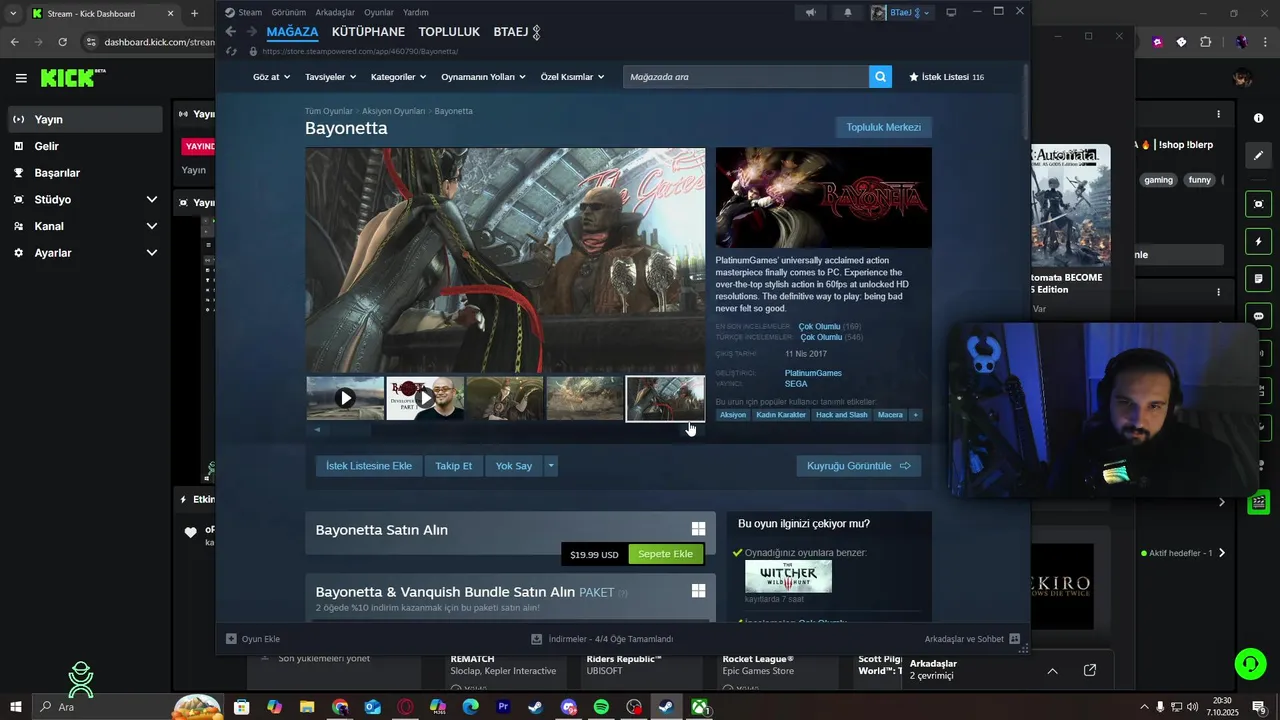Click screenshot strip scroll left arrow
The height and width of the screenshot is (720, 1280).
coord(317,430)
